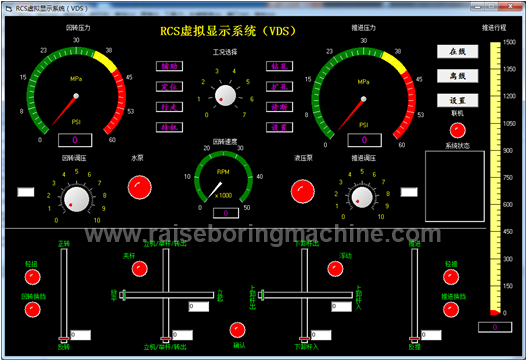
Task: Click the 浮动 red indicator lamp
Action: 335,269
